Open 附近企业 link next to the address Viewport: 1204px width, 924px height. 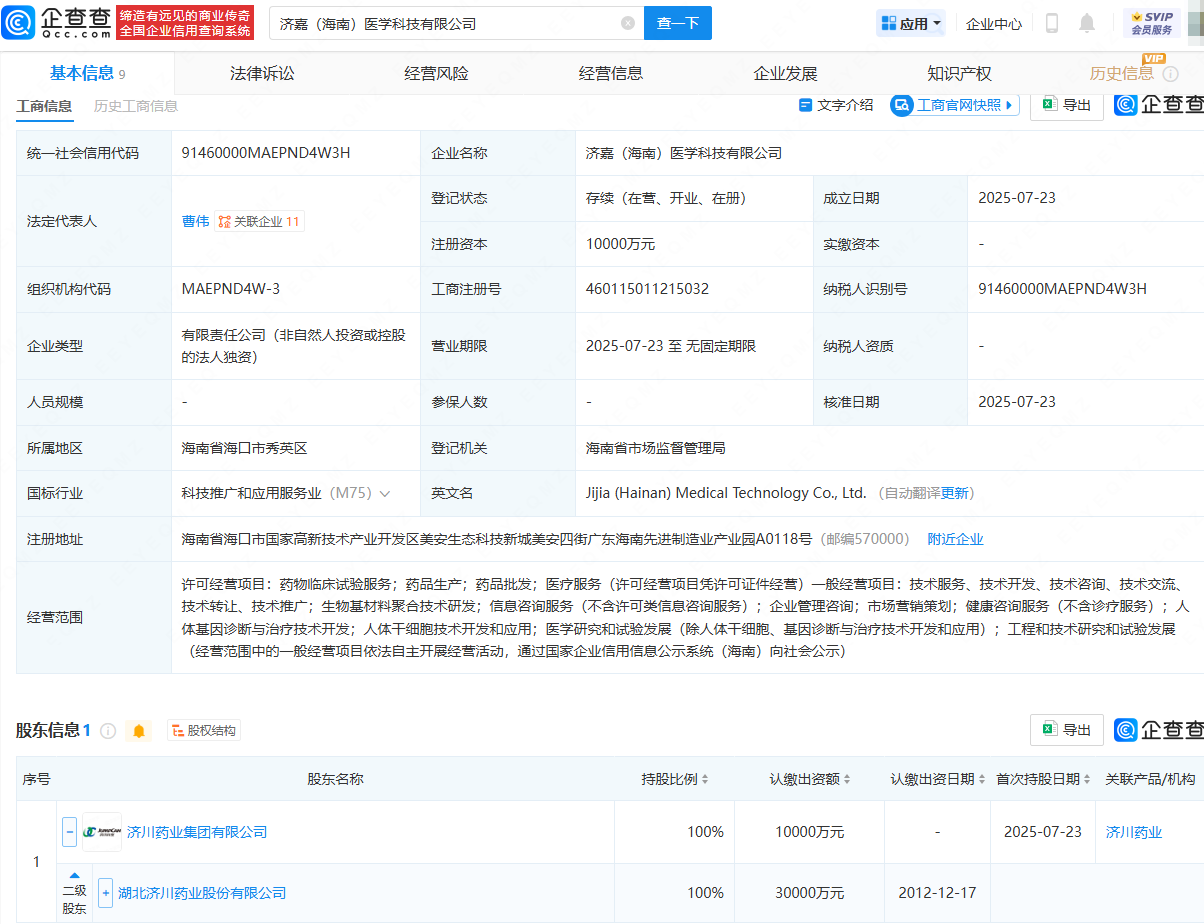point(956,539)
